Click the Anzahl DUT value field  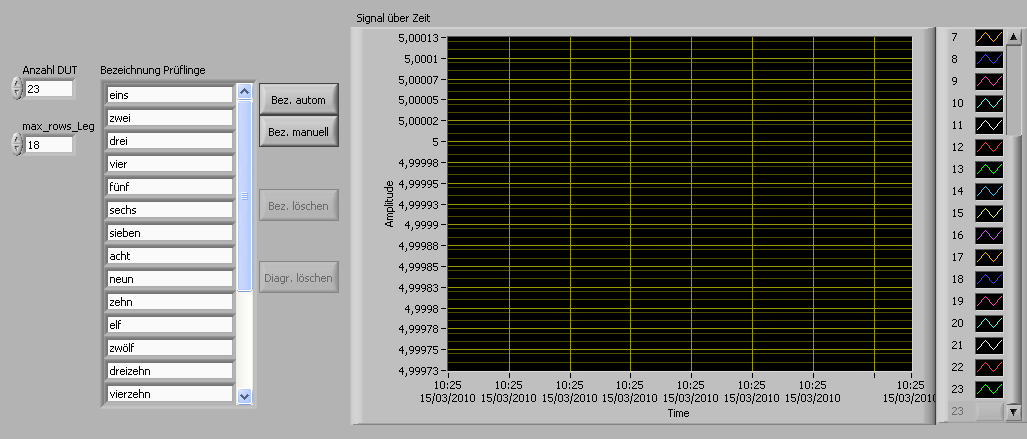49,89
